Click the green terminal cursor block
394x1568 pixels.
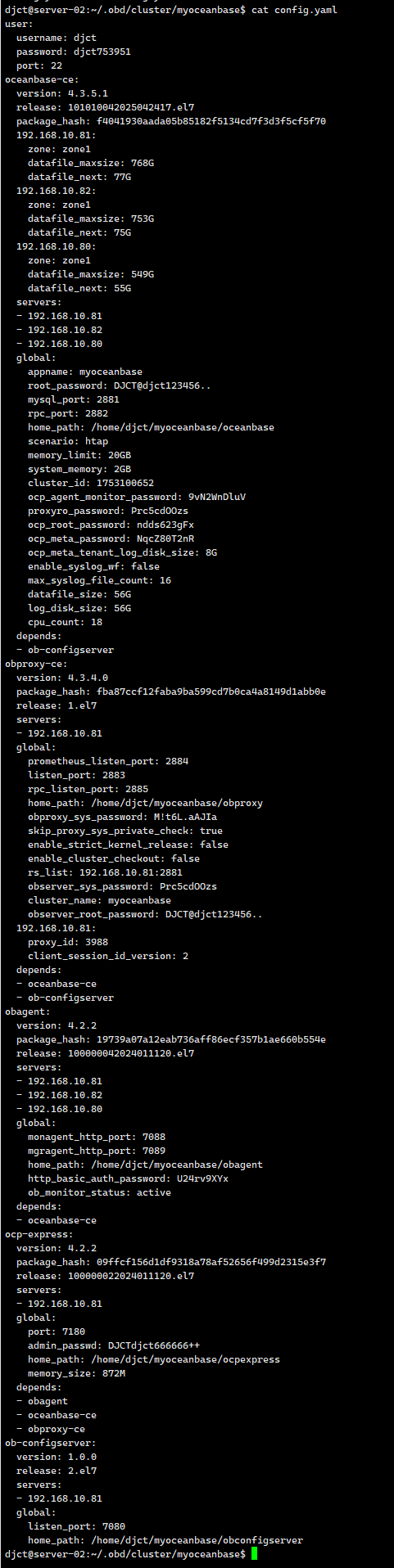point(255,1553)
